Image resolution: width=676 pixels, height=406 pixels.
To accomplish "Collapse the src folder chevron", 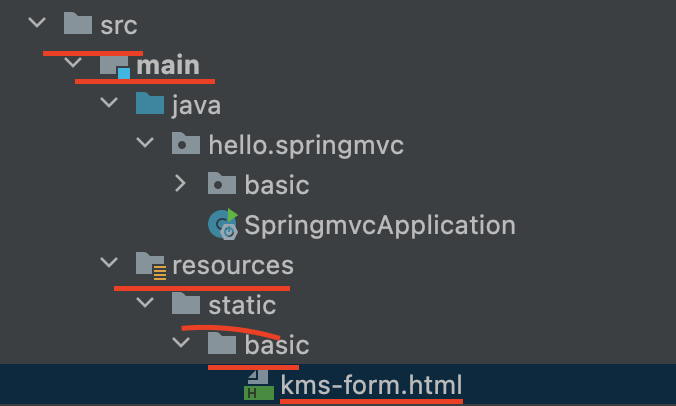I will click(37, 22).
